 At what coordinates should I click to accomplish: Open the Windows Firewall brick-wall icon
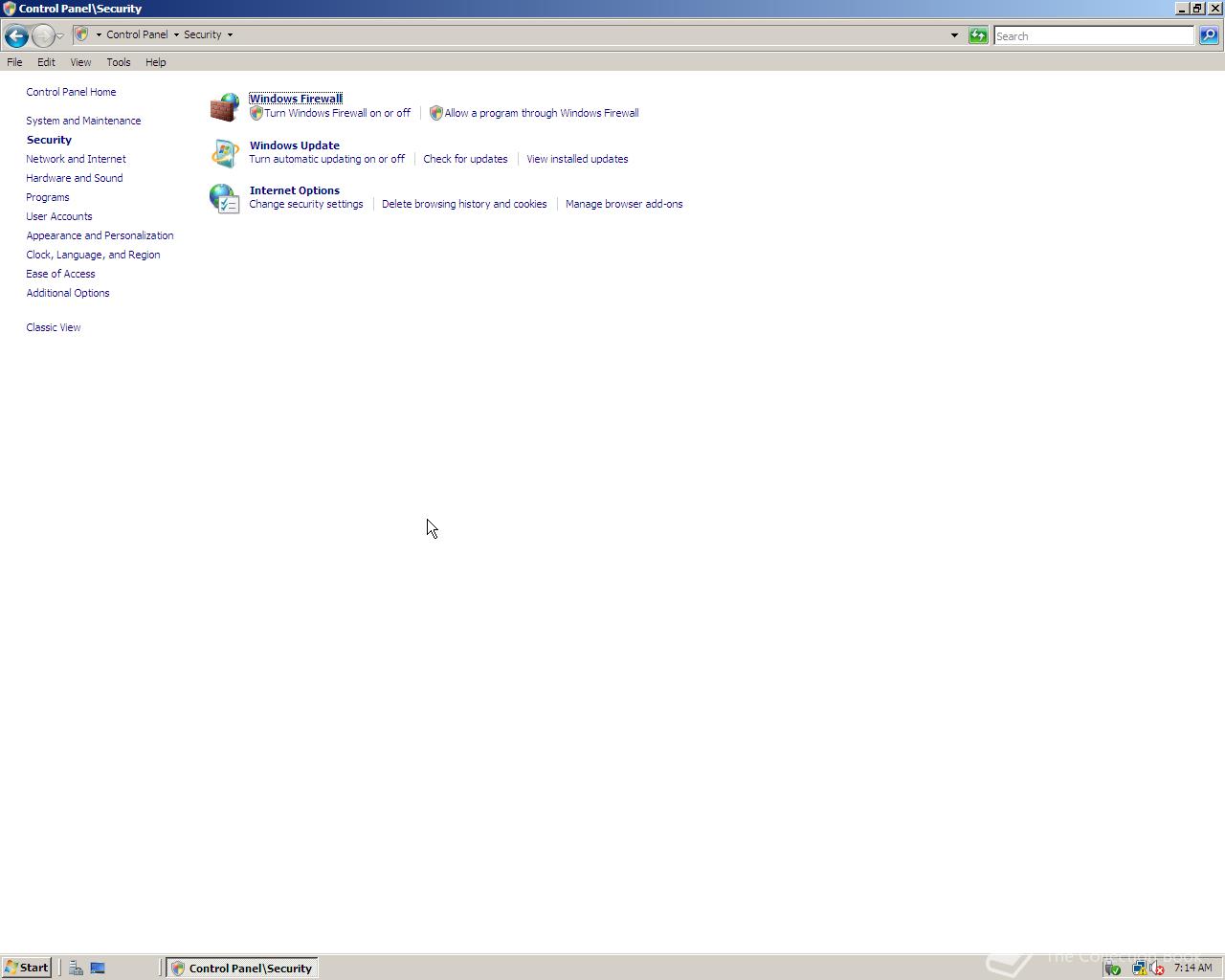tap(225, 107)
